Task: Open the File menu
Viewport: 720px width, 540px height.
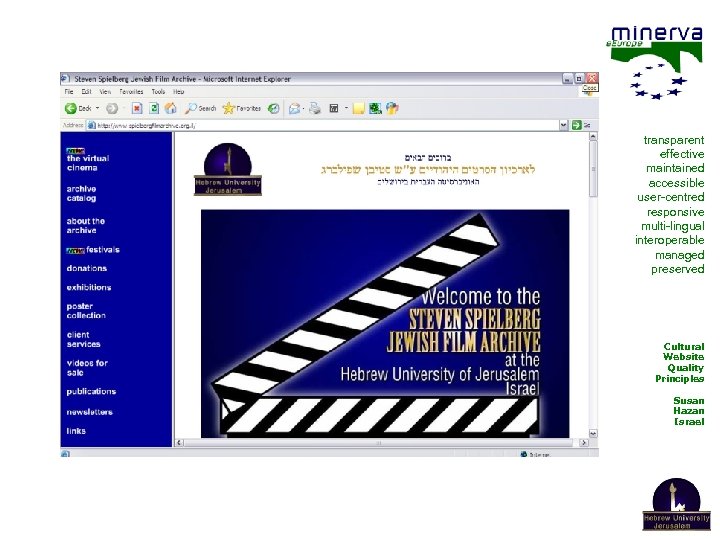Action: [x=69, y=92]
